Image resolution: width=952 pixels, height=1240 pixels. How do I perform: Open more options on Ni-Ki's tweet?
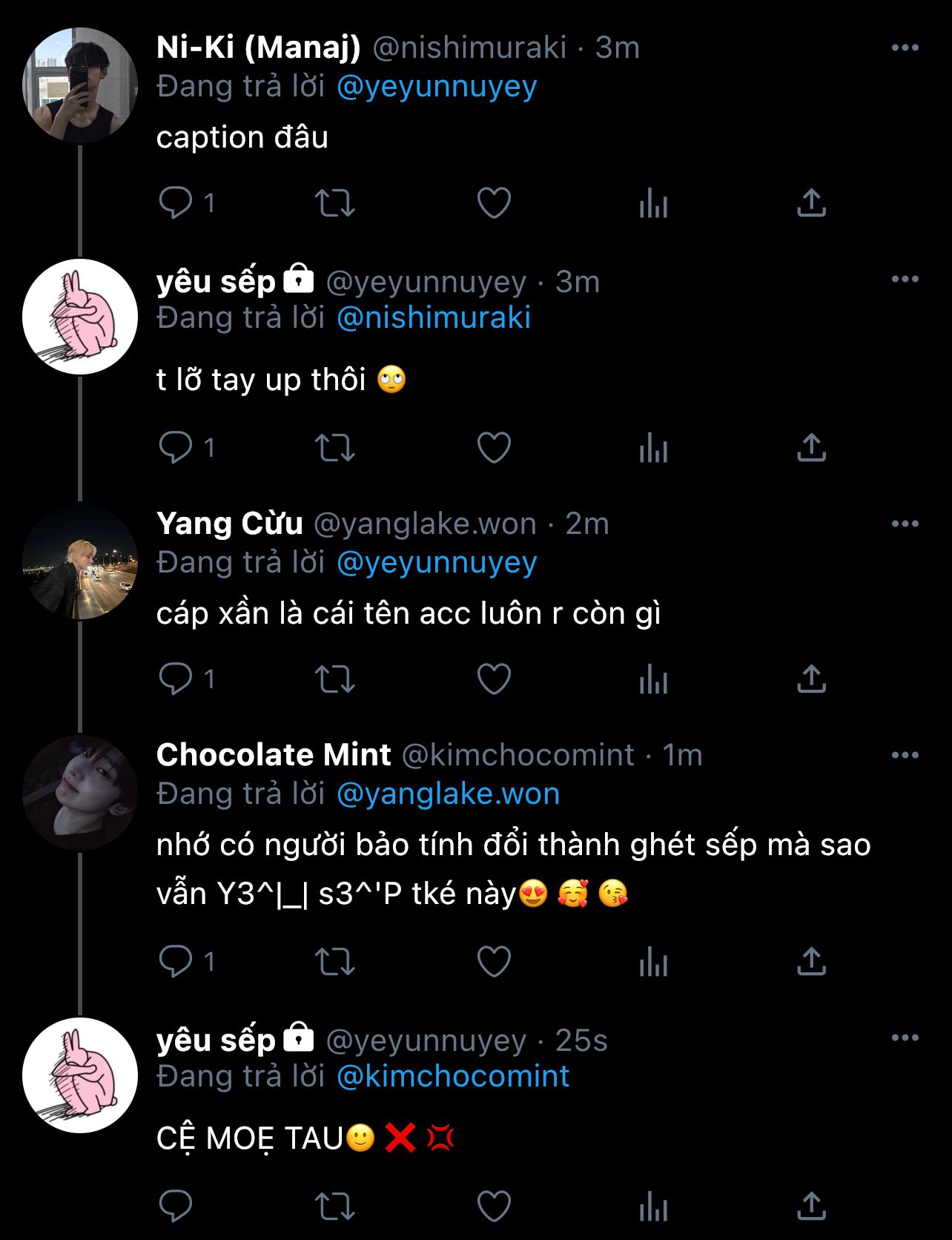click(905, 48)
